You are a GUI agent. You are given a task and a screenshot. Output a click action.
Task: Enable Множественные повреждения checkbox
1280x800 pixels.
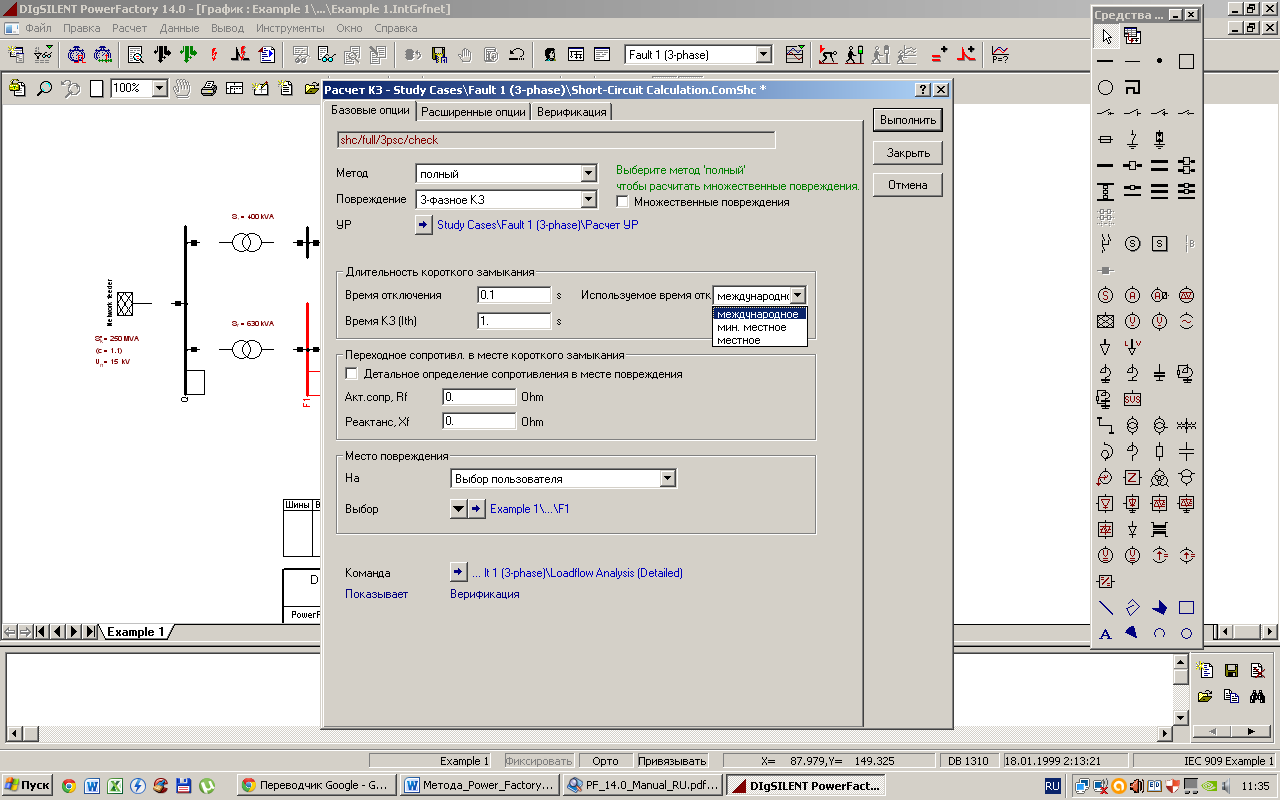[x=623, y=202]
